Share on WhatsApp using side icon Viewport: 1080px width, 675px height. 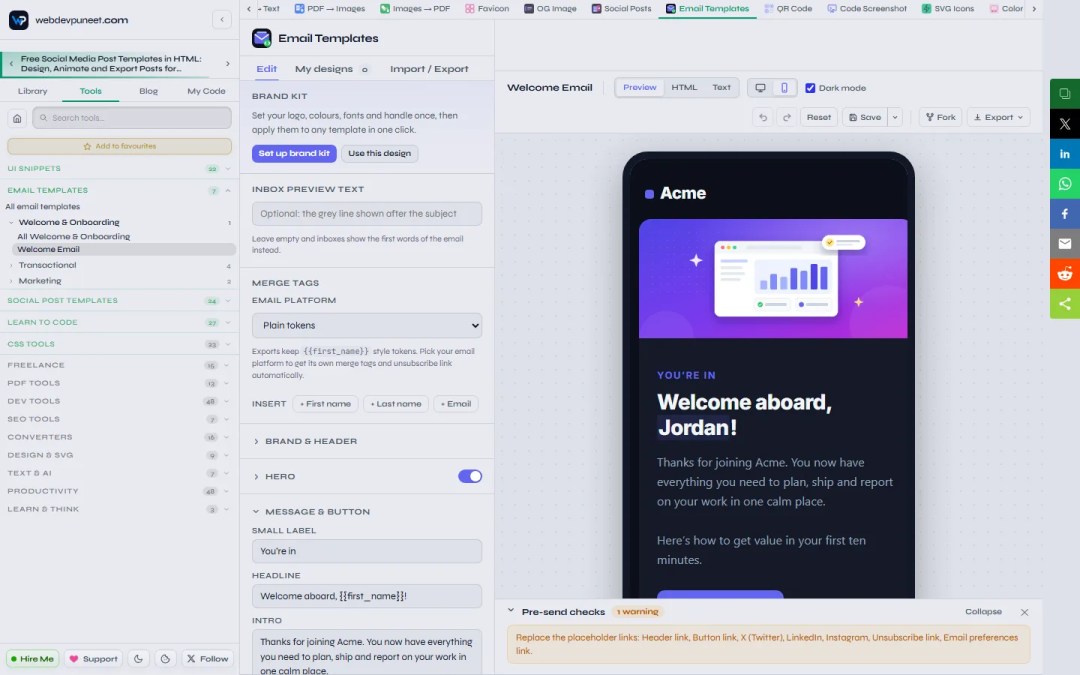(1065, 184)
